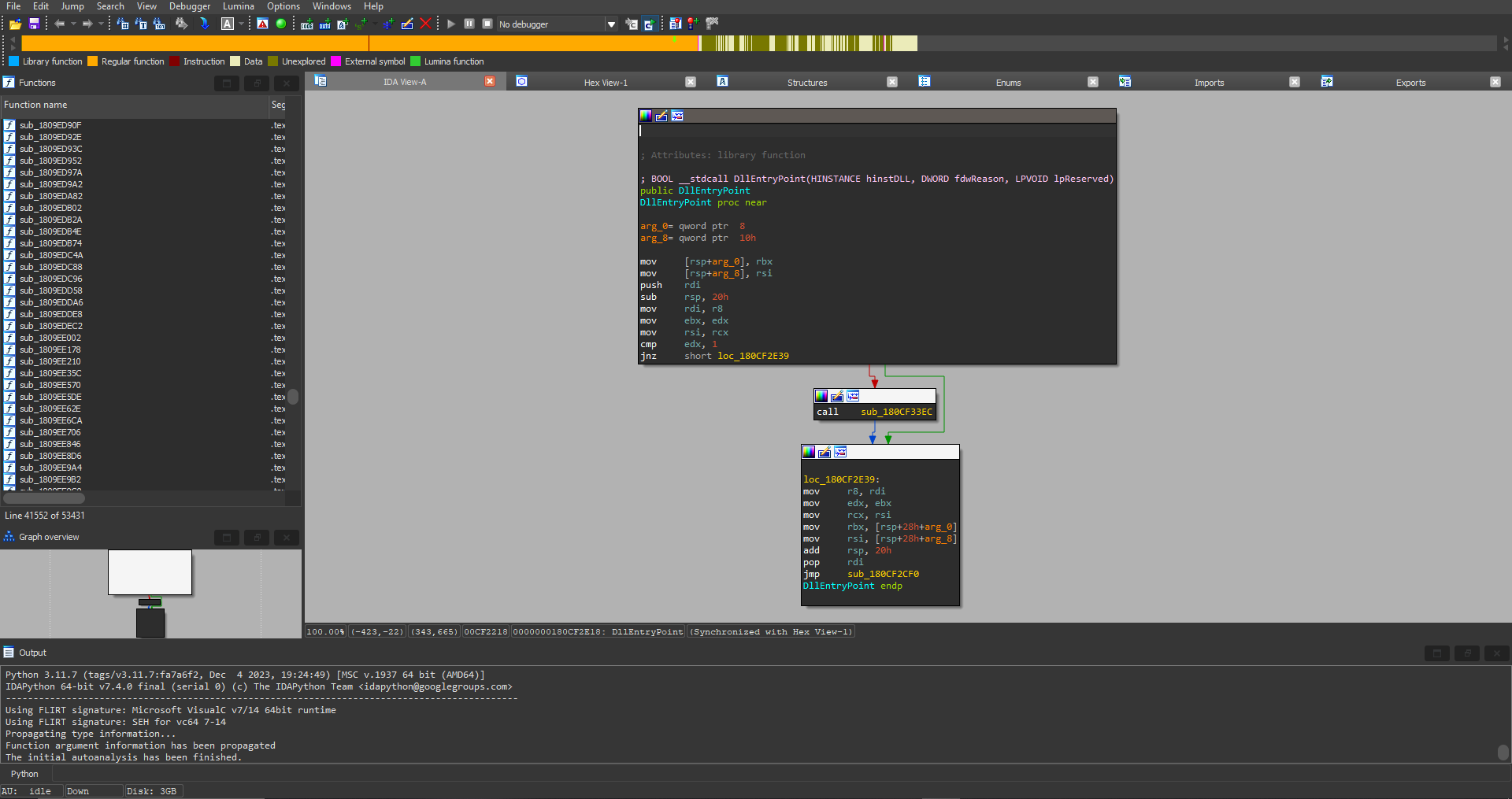The height and width of the screenshot is (799, 1512).
Task: Click the Python console button
Action: click(x=24, y=774)
